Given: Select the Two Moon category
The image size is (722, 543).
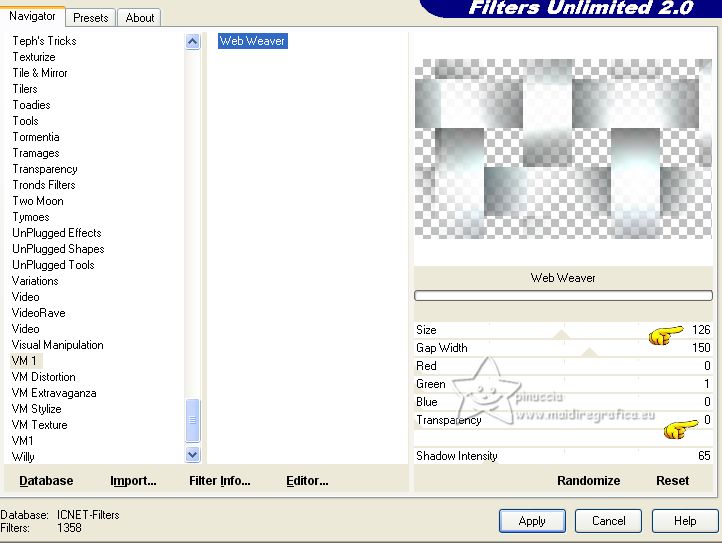Looking at the screenshot, I should click(38, 201).
